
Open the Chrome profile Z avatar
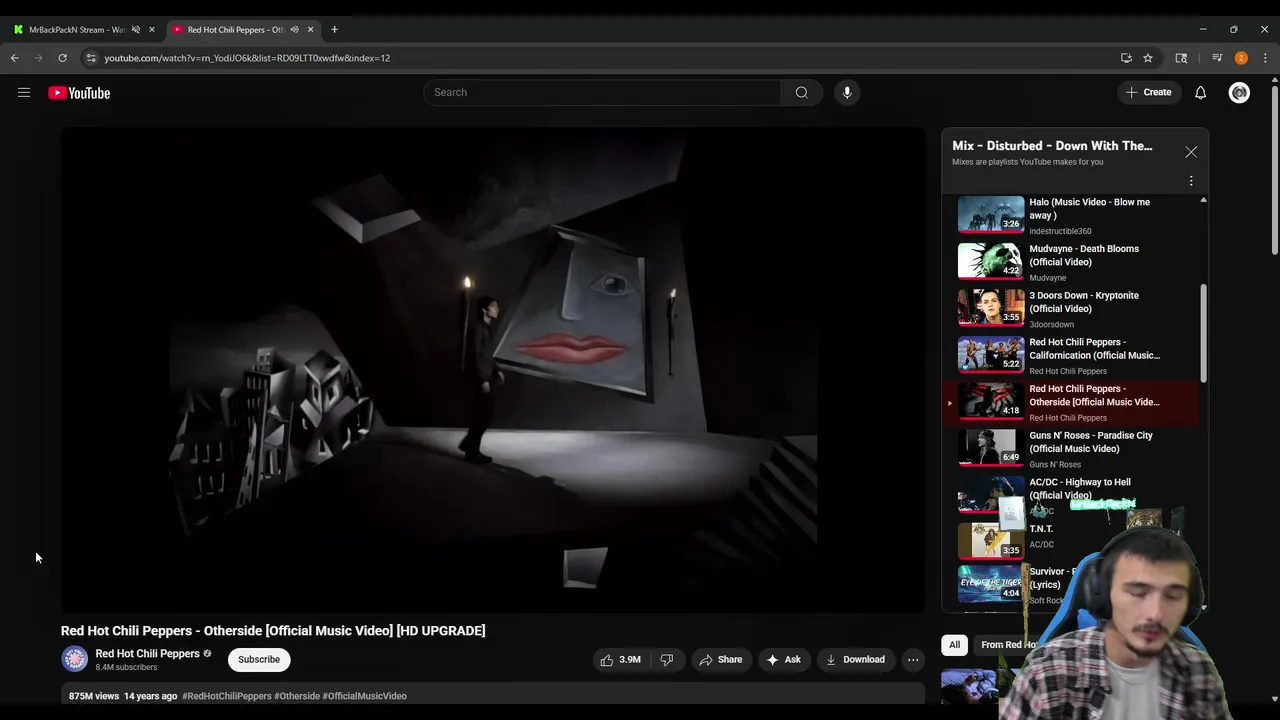(x=1241, y=58)
